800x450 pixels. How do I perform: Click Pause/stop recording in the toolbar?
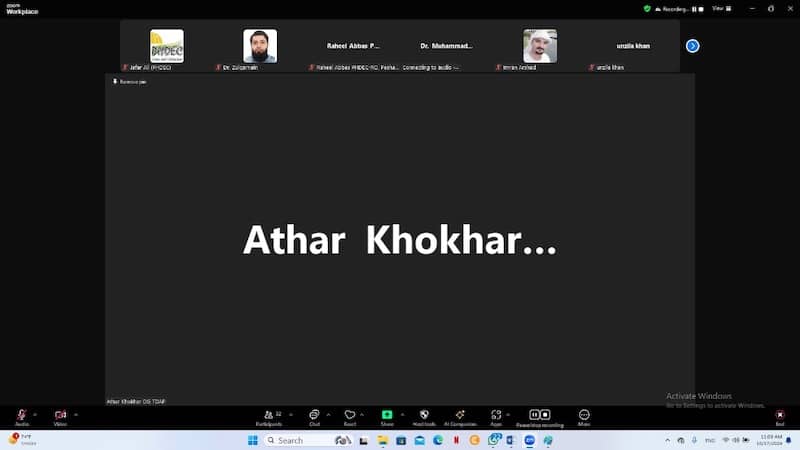click(539, 415)
